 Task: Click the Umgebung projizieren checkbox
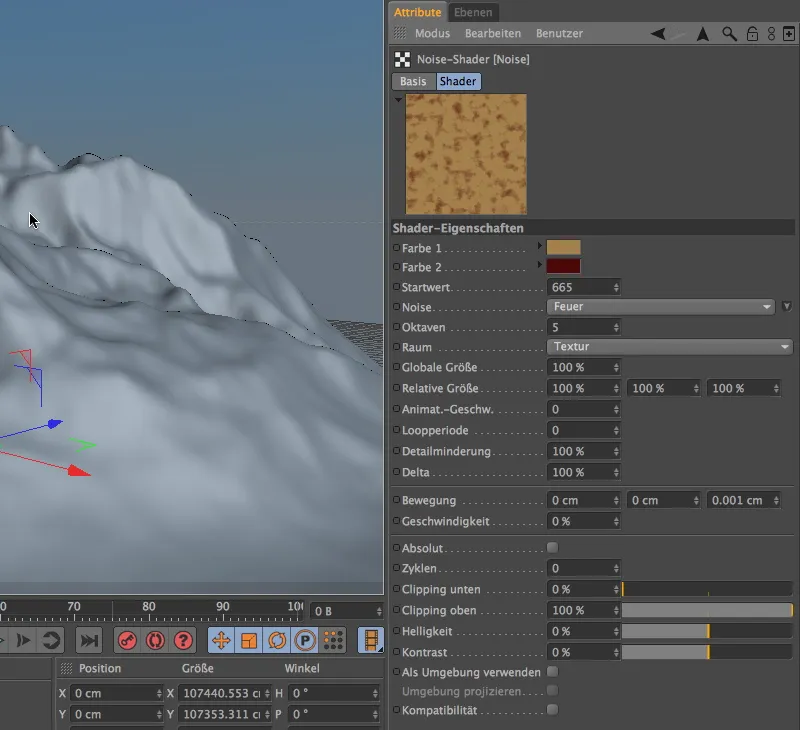(x=552, y=691)
